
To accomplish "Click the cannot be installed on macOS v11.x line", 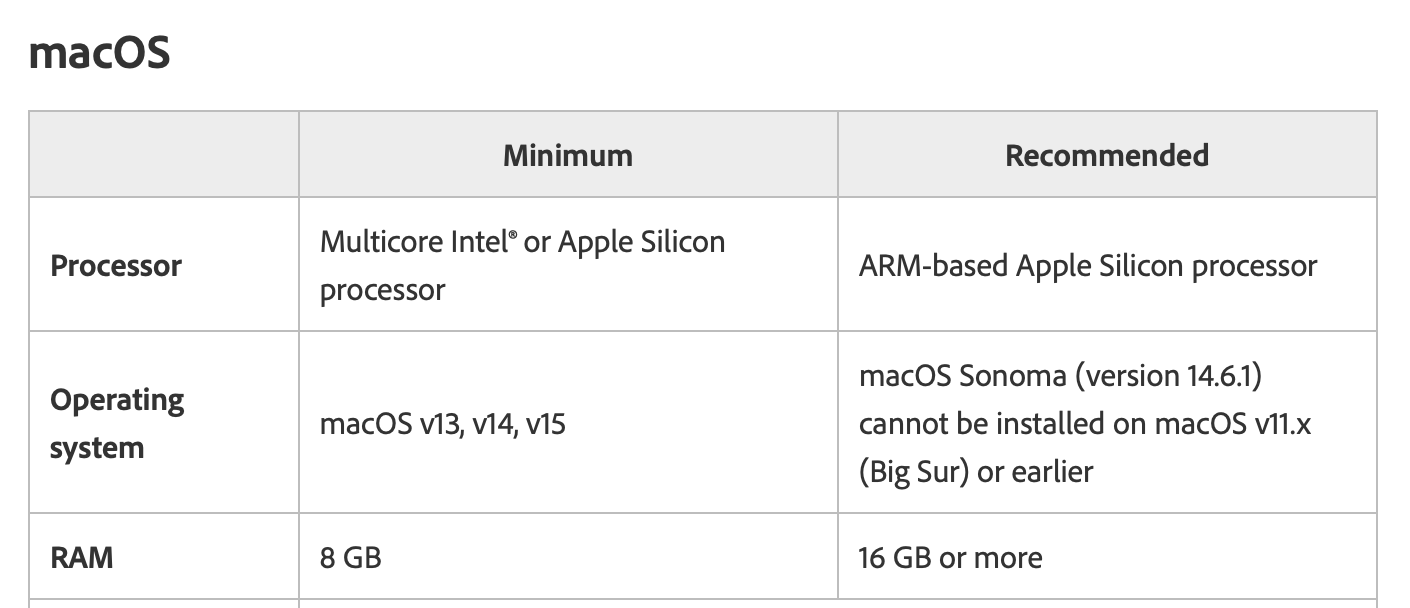I will click(1084, 424).
